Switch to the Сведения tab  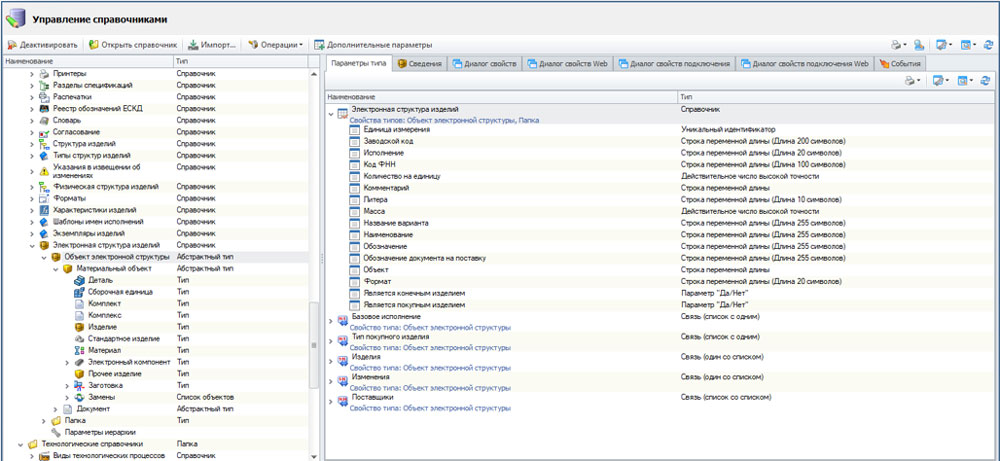point(420,63)
